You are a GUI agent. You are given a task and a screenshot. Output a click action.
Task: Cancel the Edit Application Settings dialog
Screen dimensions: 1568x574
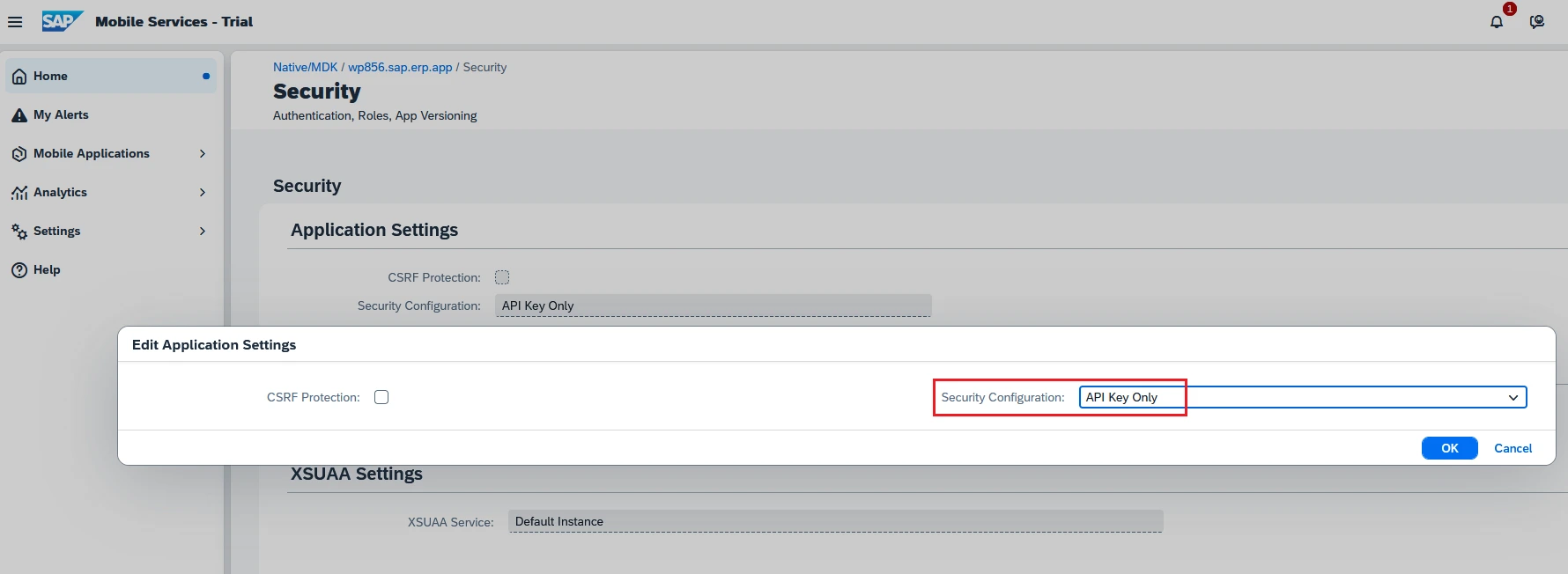1513,448
